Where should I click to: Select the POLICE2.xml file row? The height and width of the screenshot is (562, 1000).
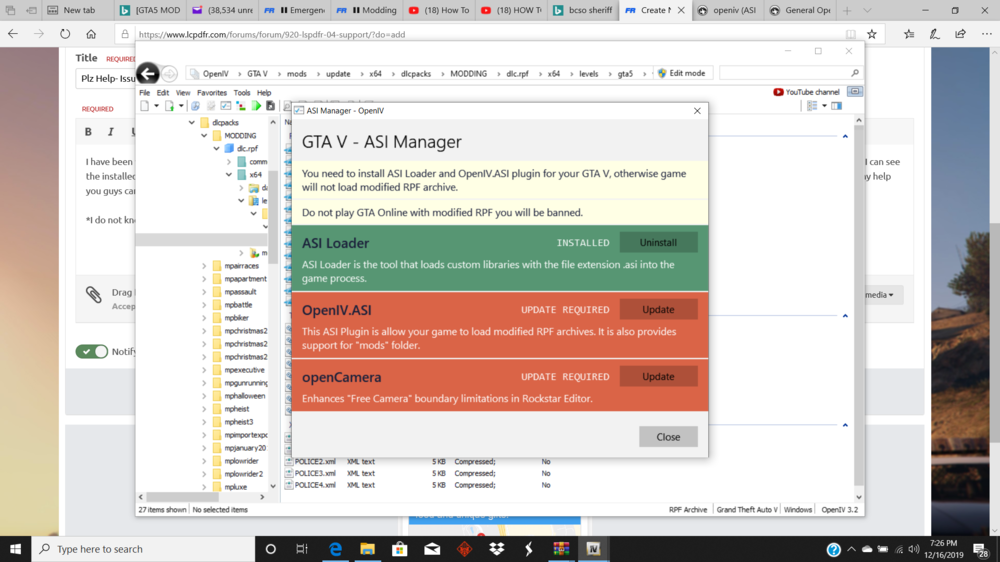(420, 461)
